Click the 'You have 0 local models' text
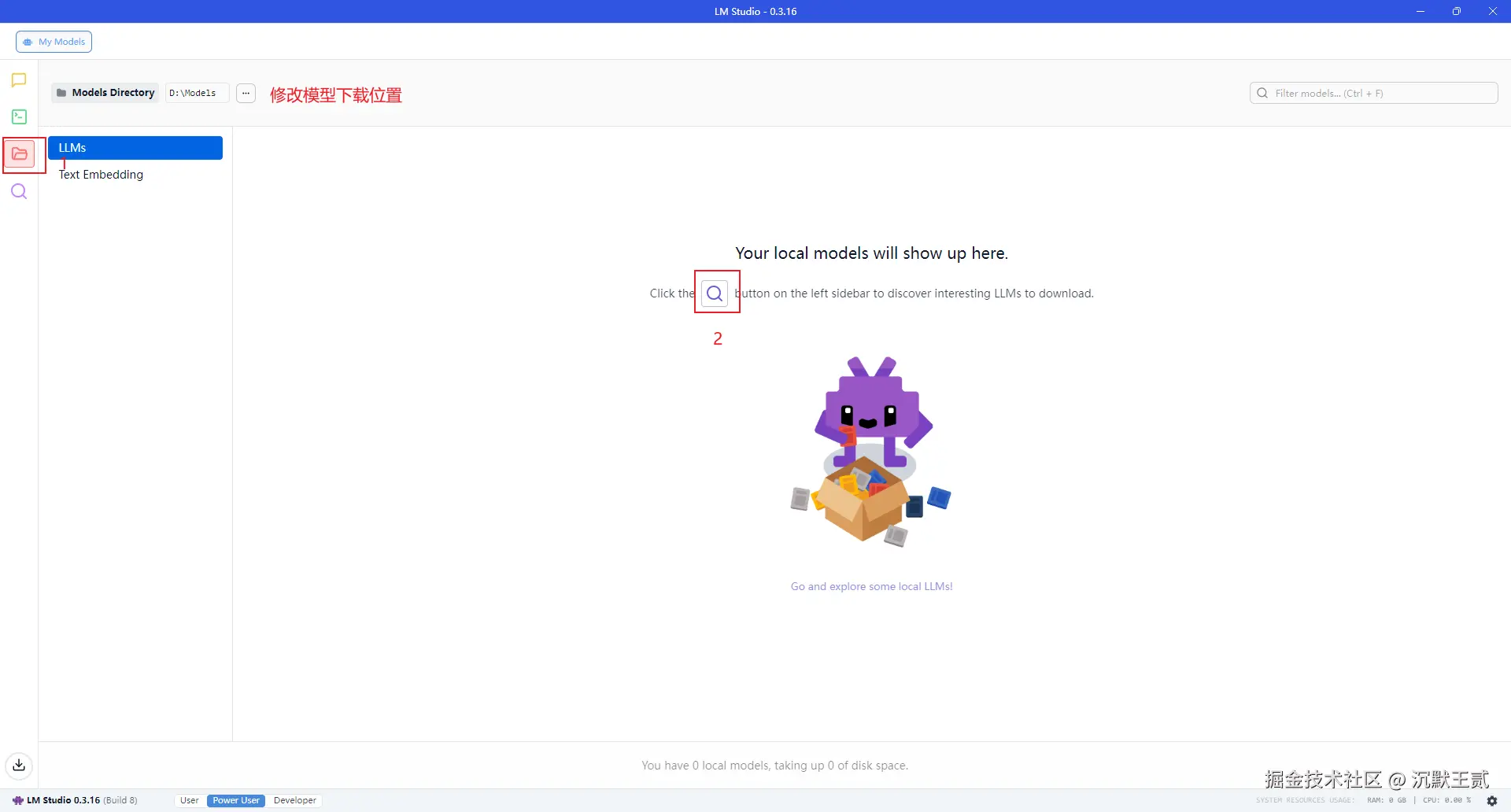The image size is (1511, 812). point(775,766)
